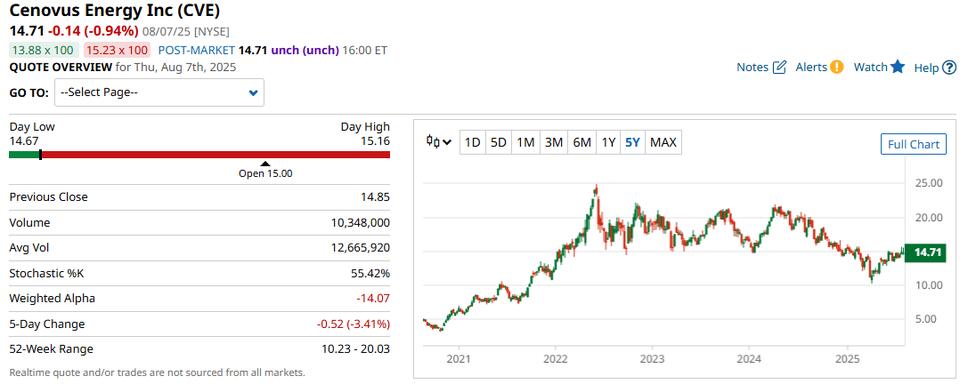Image resolution: width=960 pixels, height=384 pixels.
Task: Choose the 6M chart range
Action: point(582,143)
